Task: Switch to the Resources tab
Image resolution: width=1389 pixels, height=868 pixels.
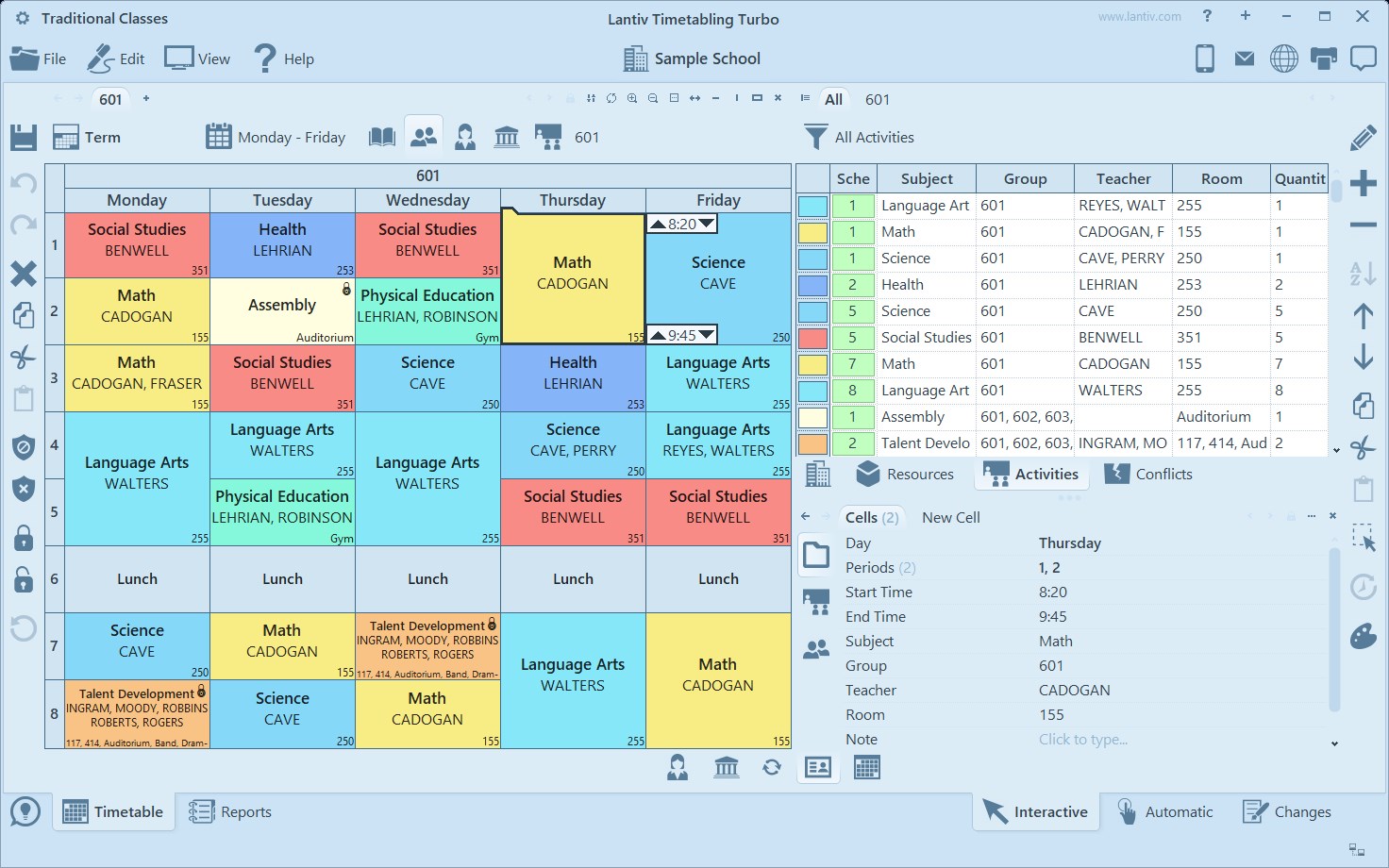Action: (x=905, y=474)
